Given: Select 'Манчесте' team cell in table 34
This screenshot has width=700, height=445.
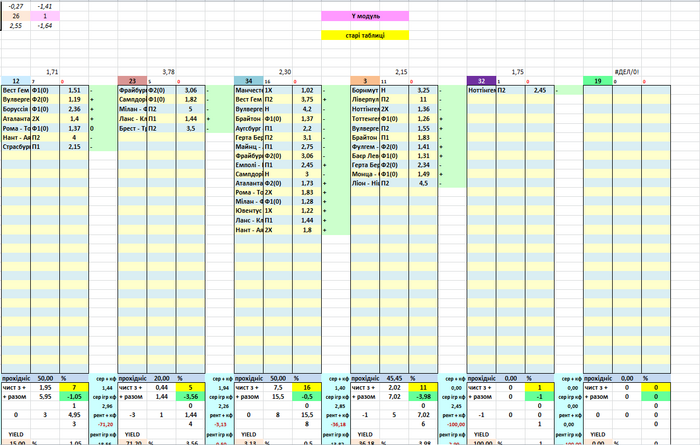Looking at the screenshot, I should click(x=249, y=90).
